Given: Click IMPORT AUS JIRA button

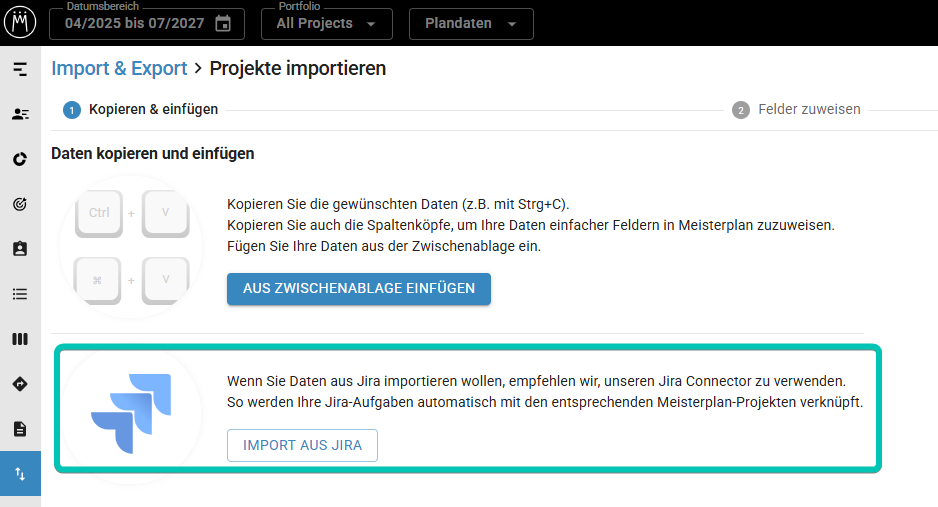Looking at the screenshot, I should point(302,445).
